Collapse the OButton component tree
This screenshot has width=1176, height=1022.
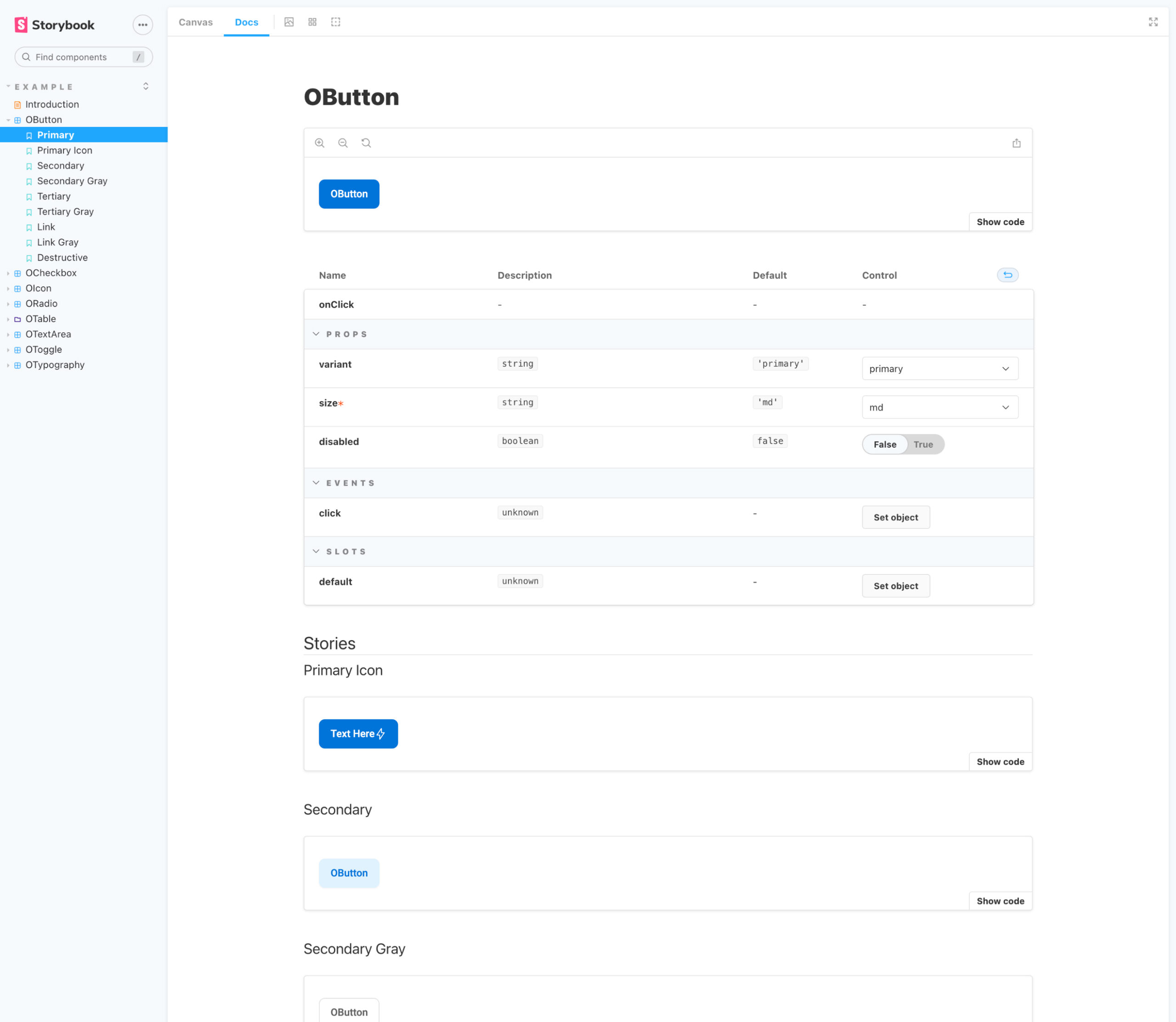coord(43,120)
